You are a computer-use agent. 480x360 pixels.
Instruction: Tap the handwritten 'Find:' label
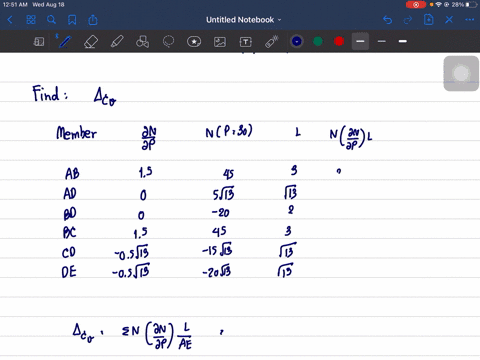50,94
